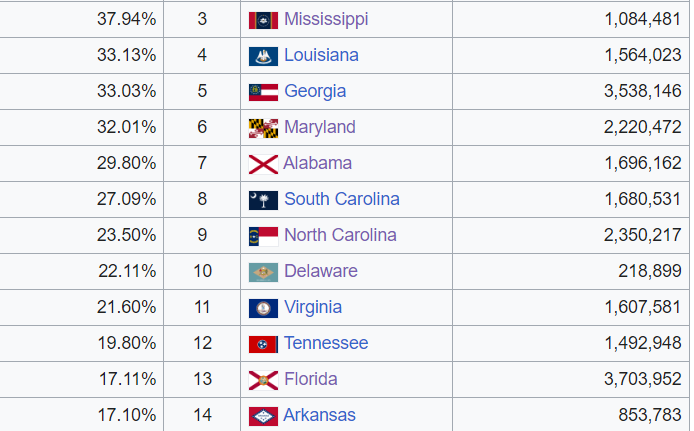The image size is (694, 431).
Task: Click the South Carolina flag icon
Action: point(263,200)
